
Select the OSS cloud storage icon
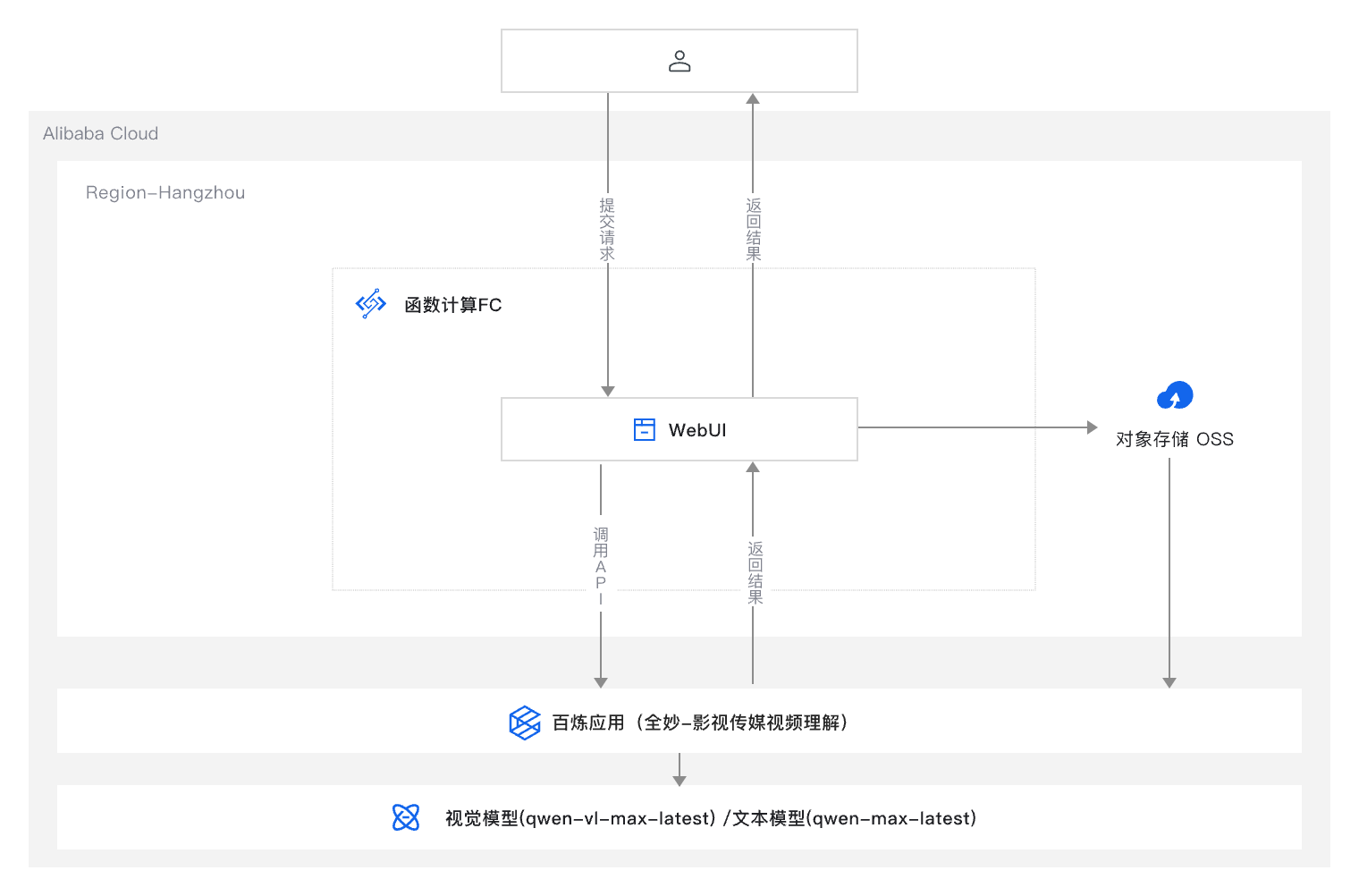point(1175,395)
